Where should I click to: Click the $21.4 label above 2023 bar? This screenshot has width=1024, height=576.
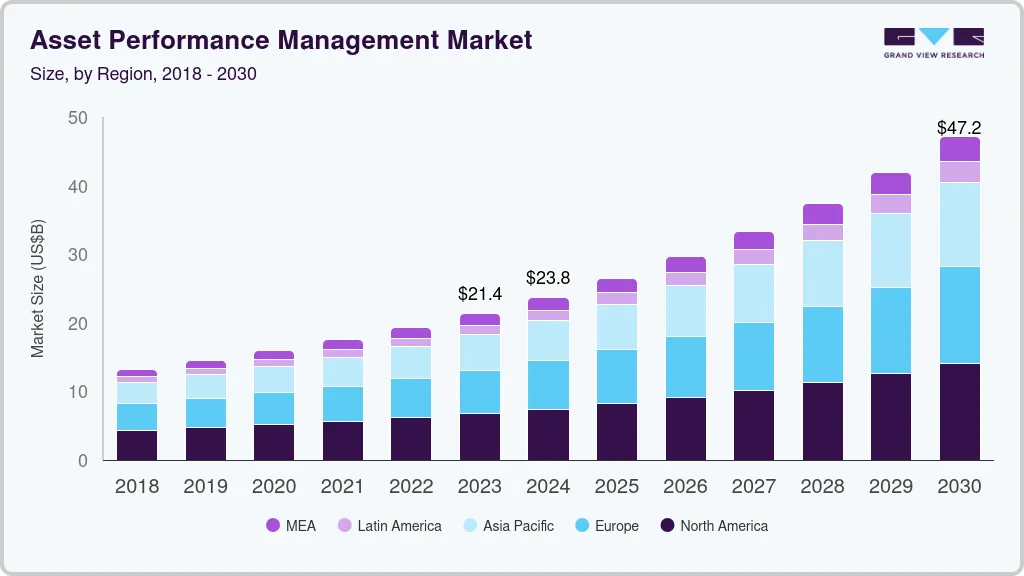[480, 294]
